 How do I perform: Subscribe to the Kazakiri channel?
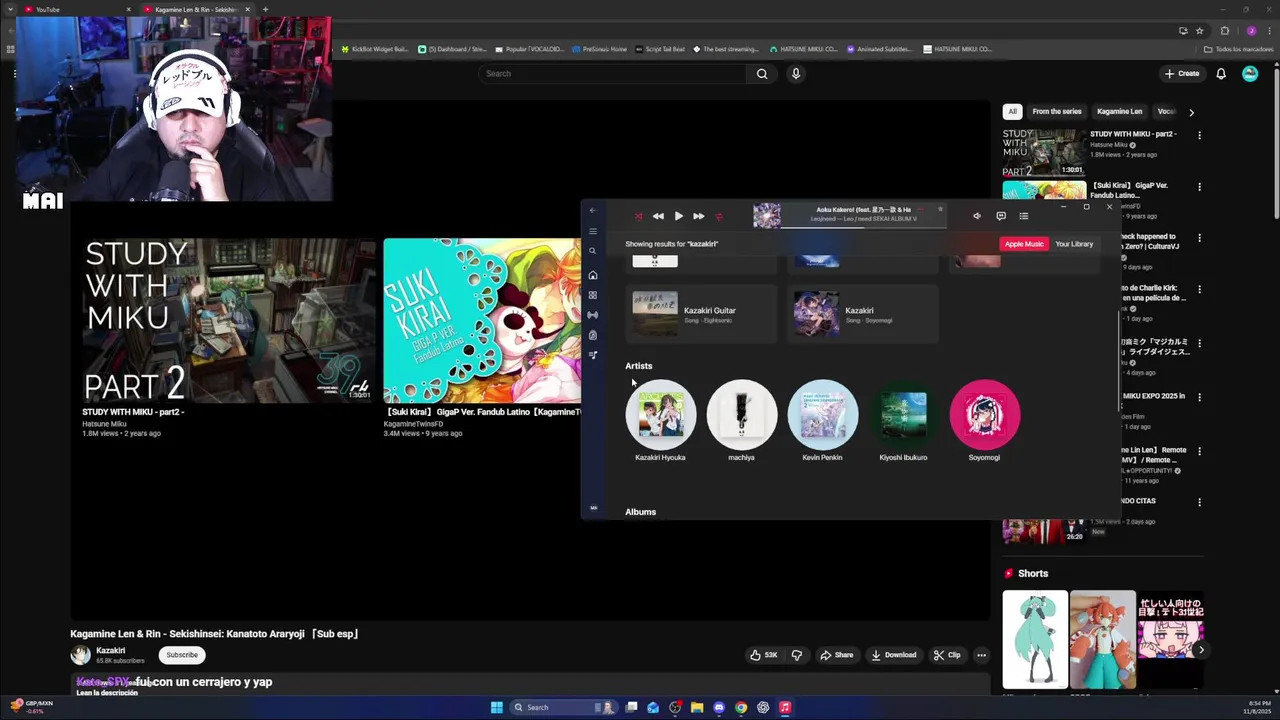[x=182, y=655]
